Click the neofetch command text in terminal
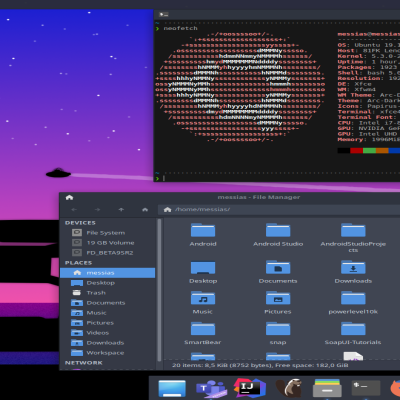Viewport: 400px width, 400px height. point(180,28)
